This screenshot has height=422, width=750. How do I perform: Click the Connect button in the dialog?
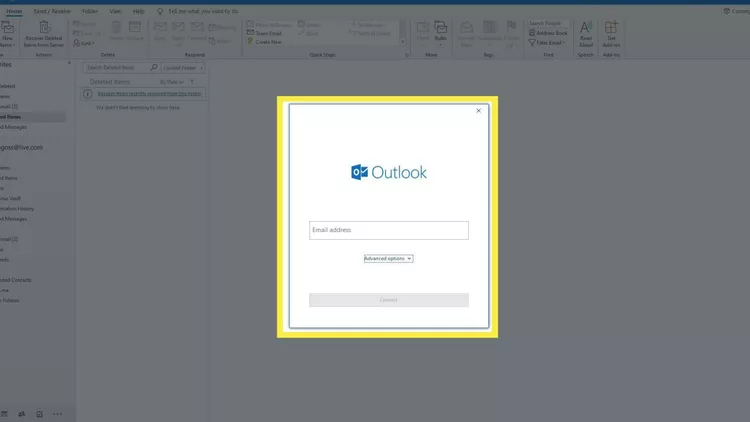(388, 300)
